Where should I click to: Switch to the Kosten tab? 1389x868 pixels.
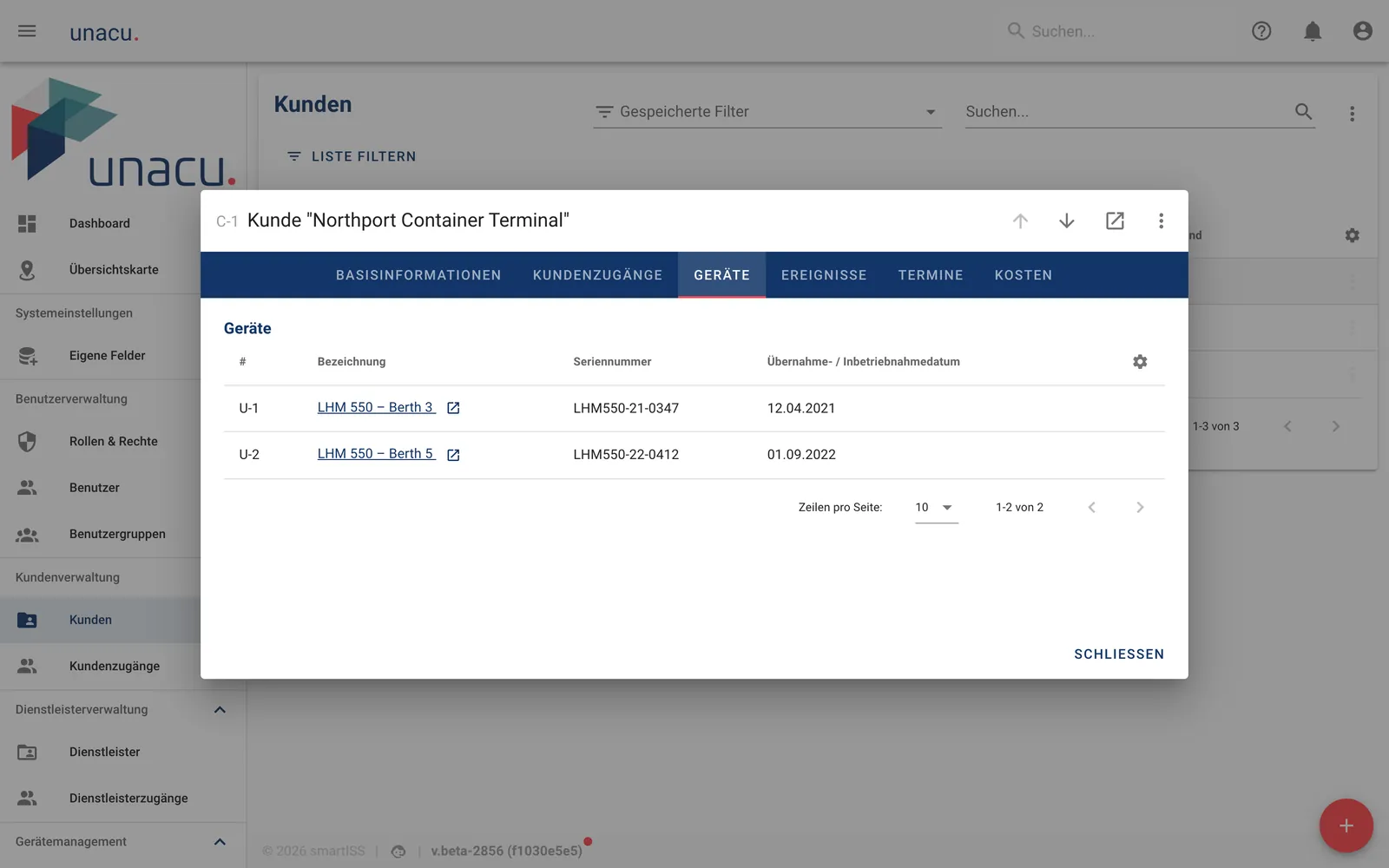click(1024, 275)
